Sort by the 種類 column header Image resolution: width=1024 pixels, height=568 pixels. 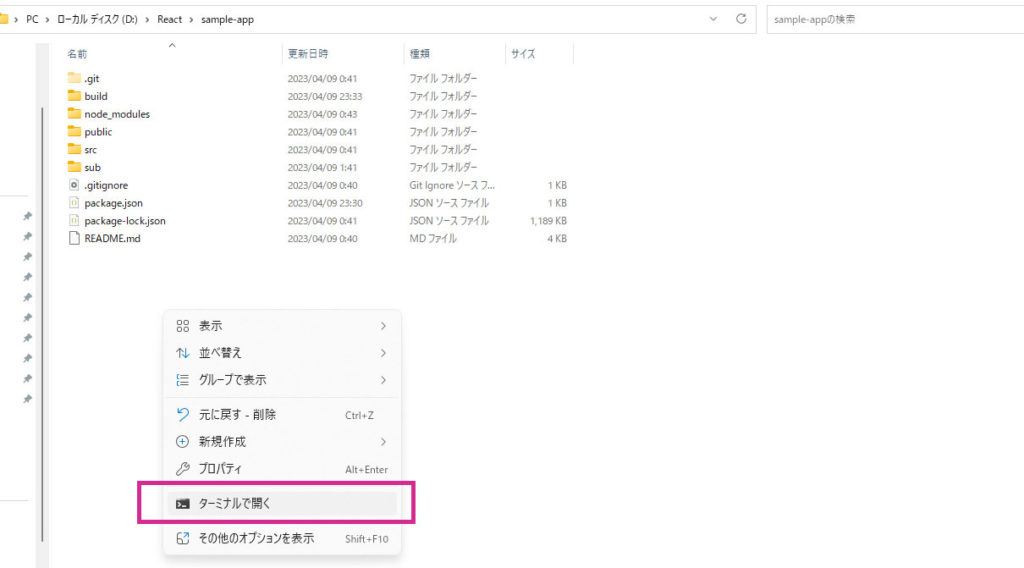pyautogui.click(x=419, y=54)
